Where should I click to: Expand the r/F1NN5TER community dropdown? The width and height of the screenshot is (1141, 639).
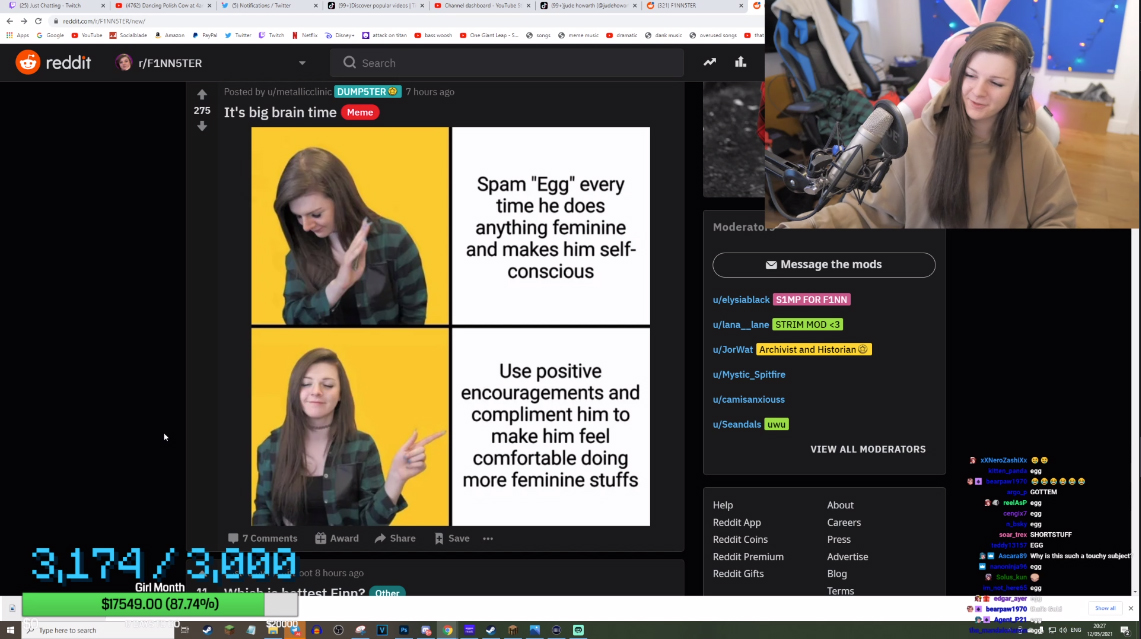pos(302,63)
